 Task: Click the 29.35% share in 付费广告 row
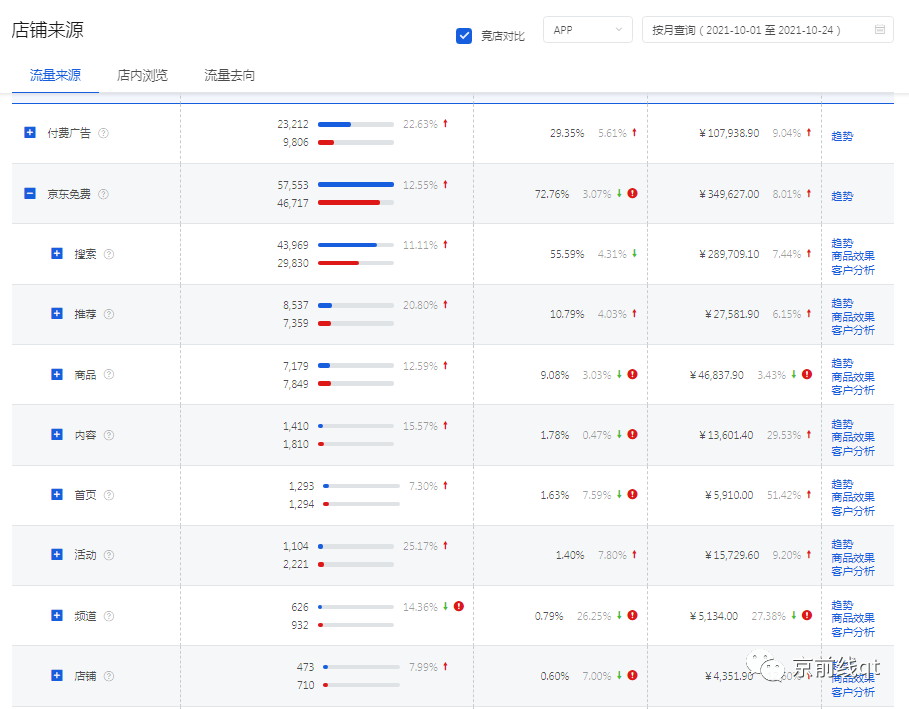point(567,133)
